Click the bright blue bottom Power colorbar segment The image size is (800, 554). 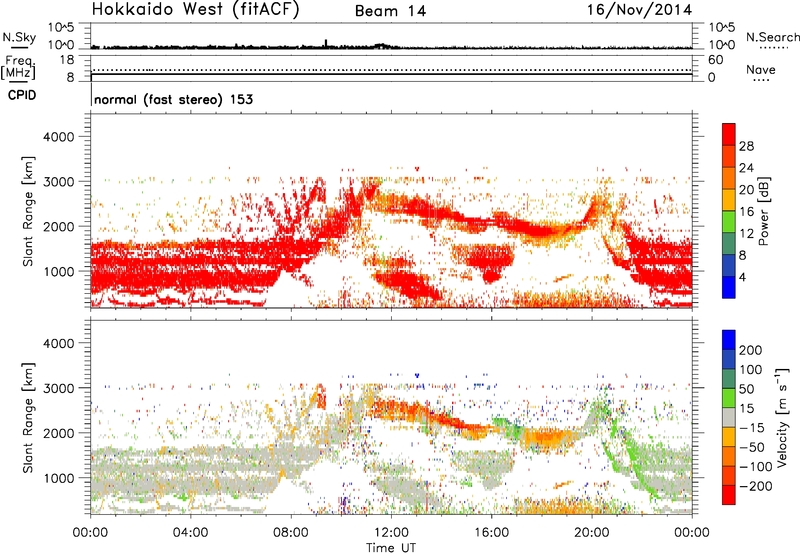click(x=729, y=287)
